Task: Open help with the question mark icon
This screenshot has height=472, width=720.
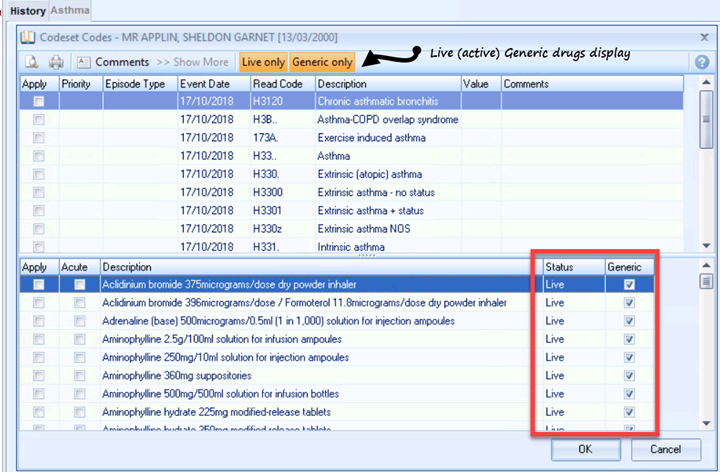Action: click(x=702, y=62)
